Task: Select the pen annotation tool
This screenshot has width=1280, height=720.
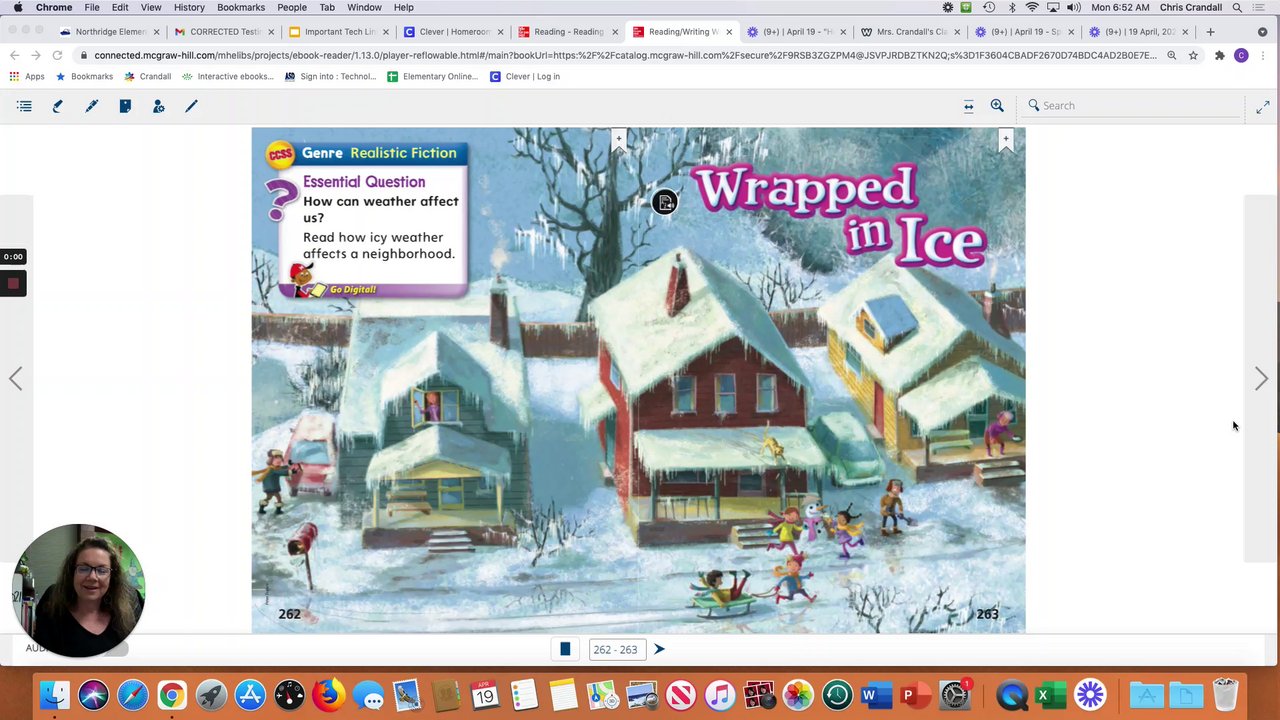Action: coord(91,106)
